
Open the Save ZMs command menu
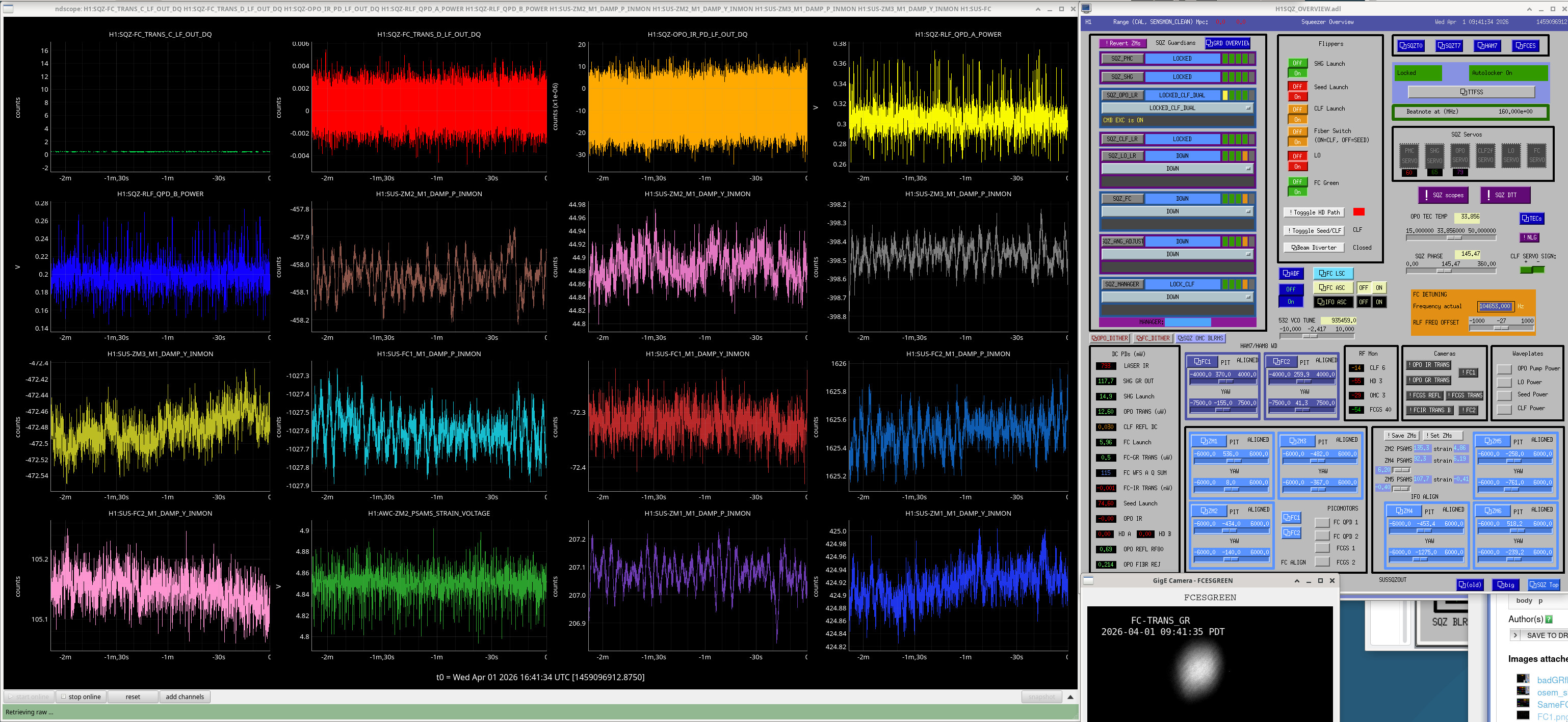[1402, 436]
